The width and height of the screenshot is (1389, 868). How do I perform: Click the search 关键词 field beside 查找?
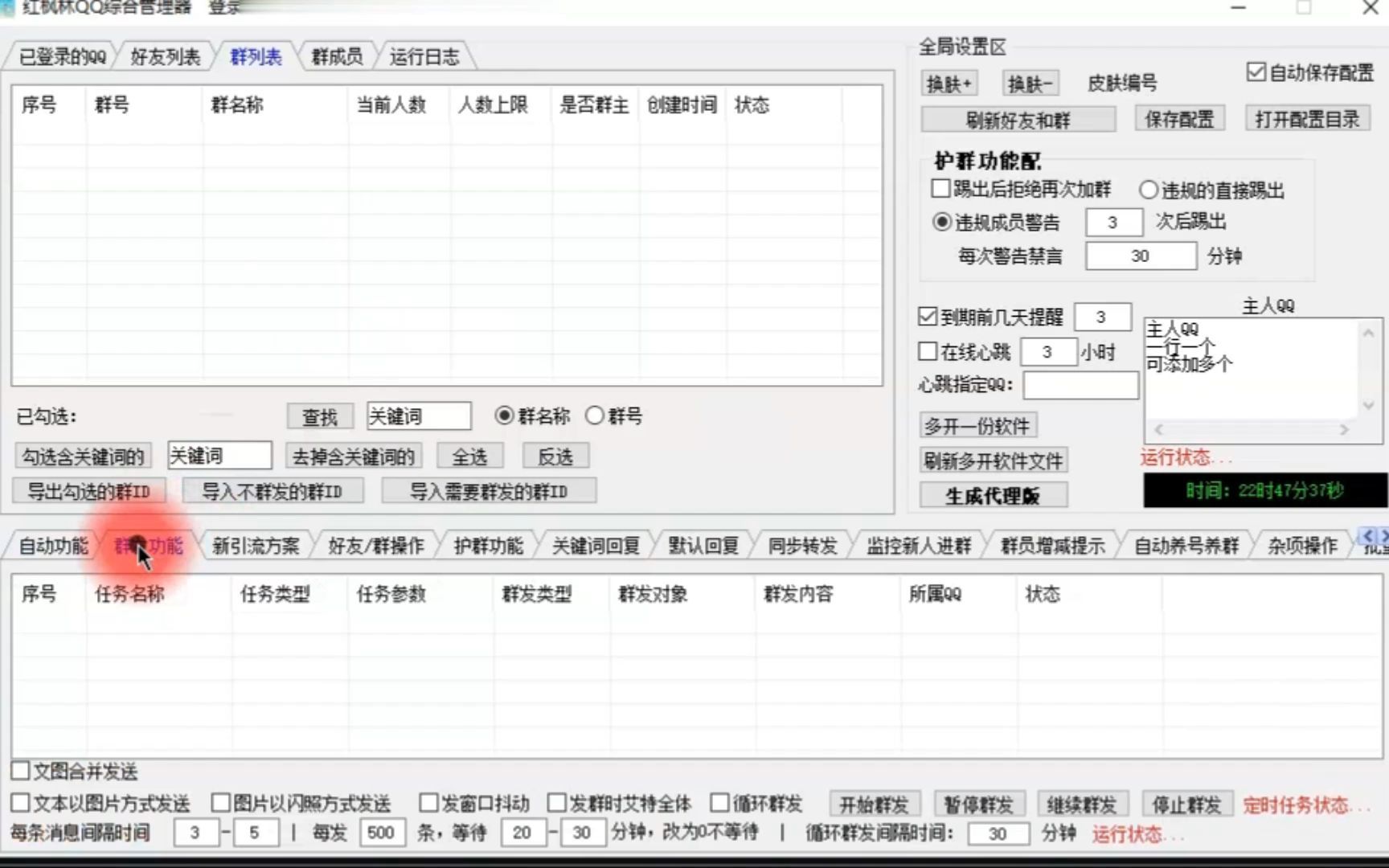click(x=419, y=416)
